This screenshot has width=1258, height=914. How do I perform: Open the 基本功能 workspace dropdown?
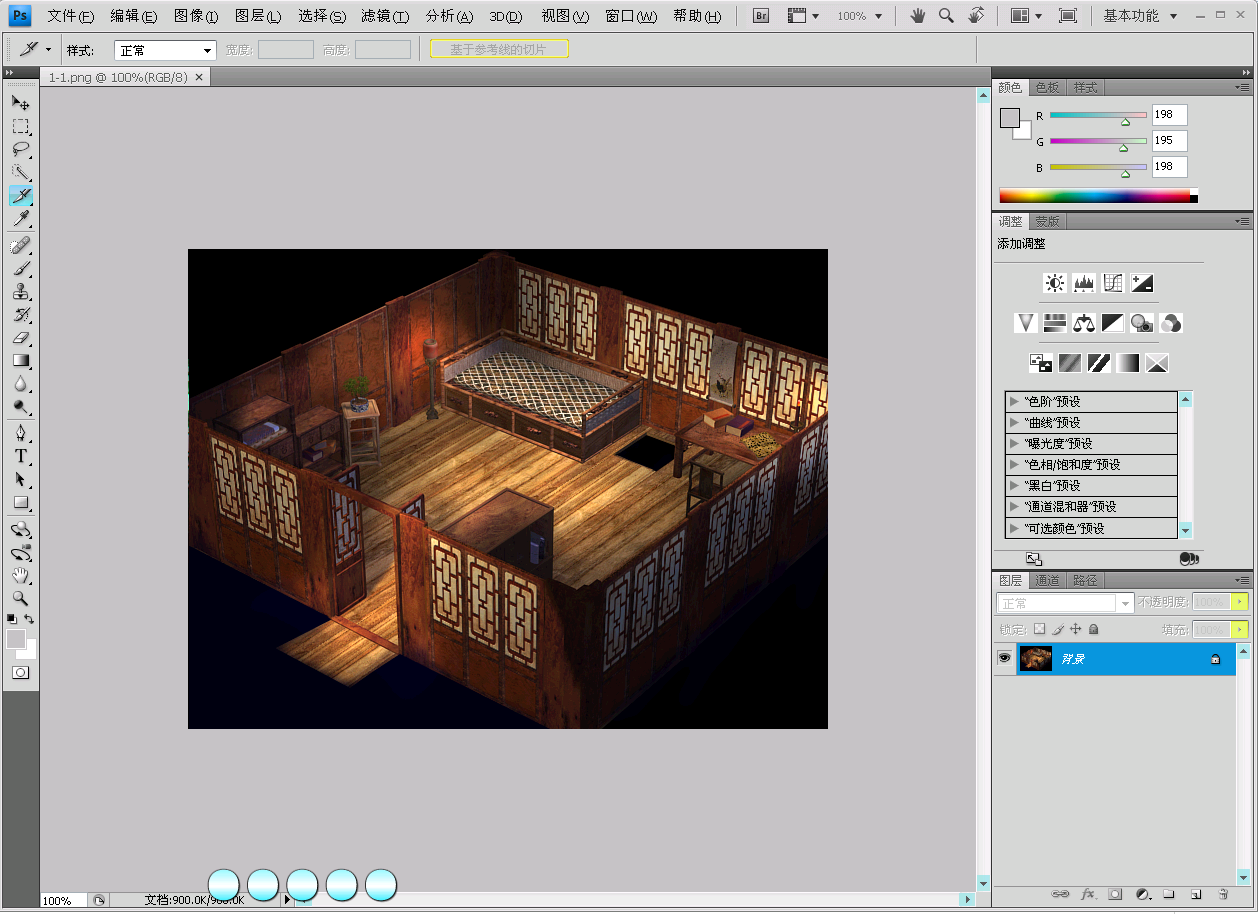[x=1140, y=16]
